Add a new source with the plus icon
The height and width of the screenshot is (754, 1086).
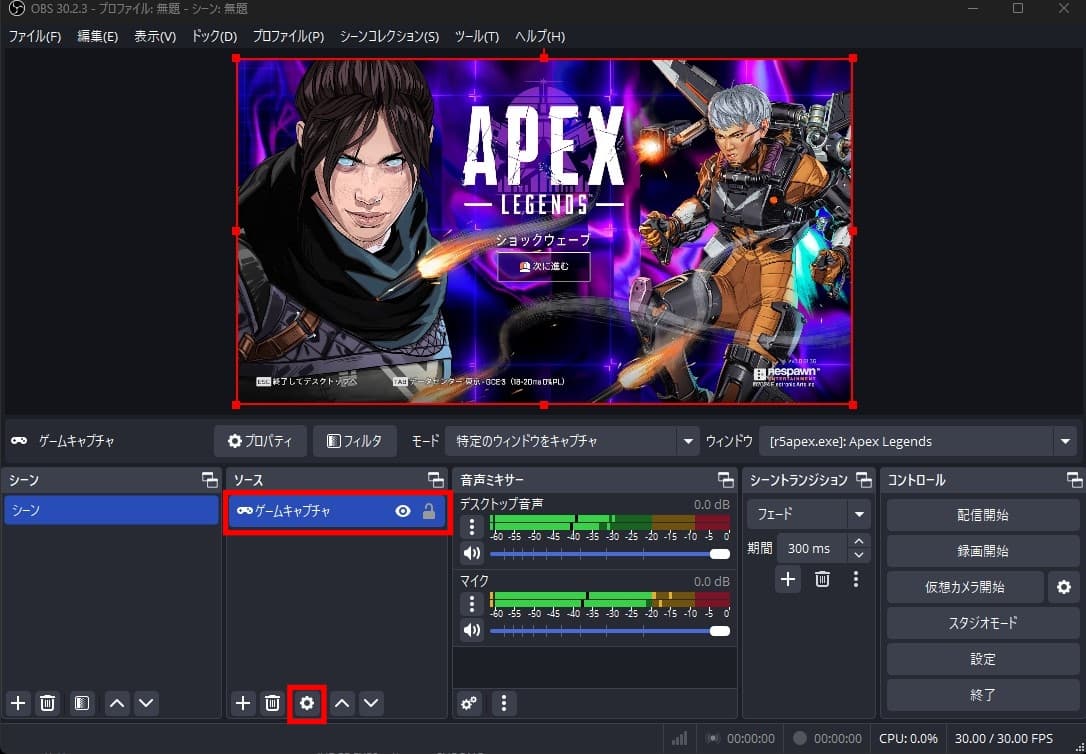(x=242, y=703)
